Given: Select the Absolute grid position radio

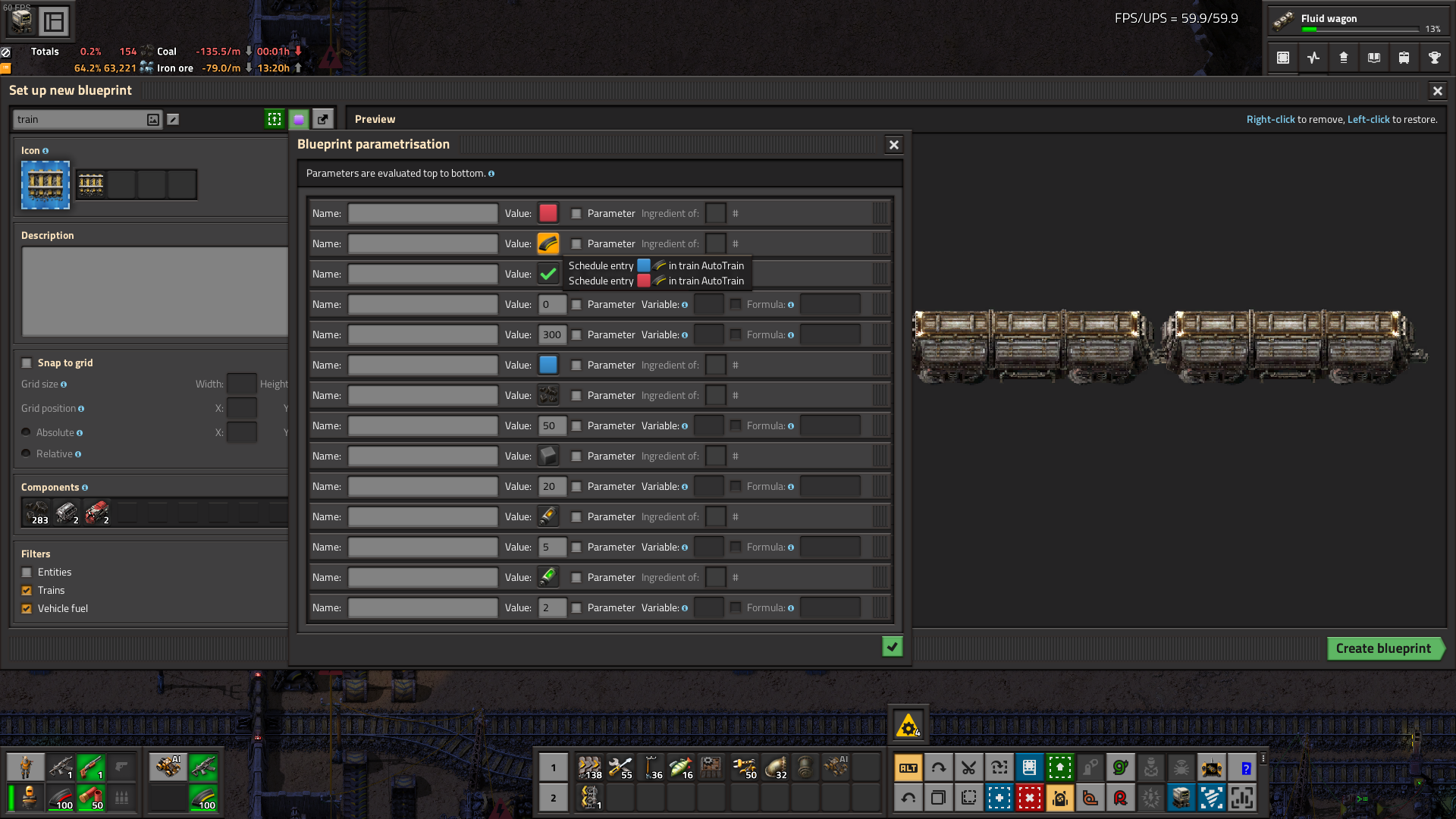Looking at the screenshot, I should click(x=26, y=432).
